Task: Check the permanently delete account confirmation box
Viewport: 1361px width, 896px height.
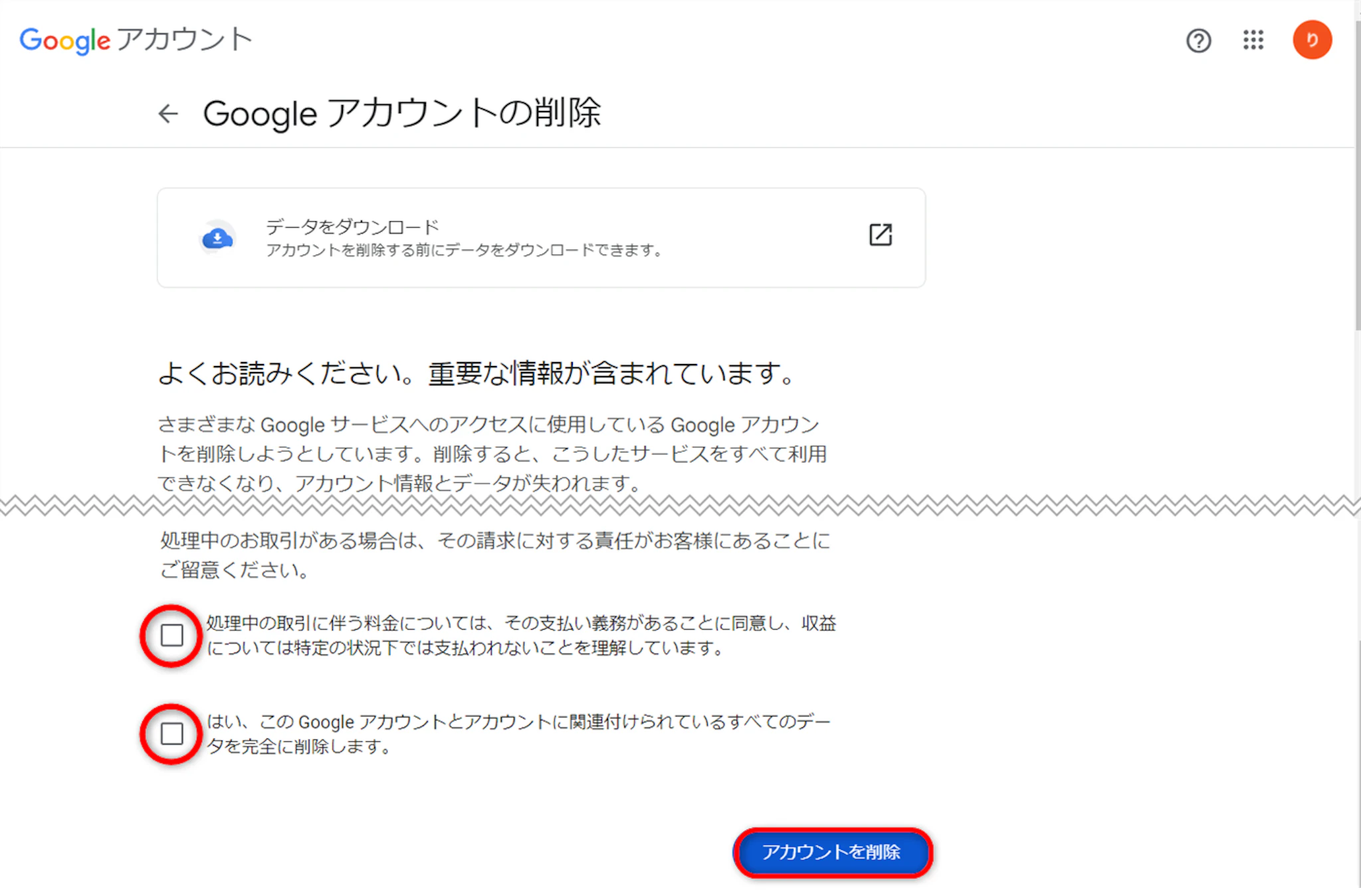Action: point(172,734)
